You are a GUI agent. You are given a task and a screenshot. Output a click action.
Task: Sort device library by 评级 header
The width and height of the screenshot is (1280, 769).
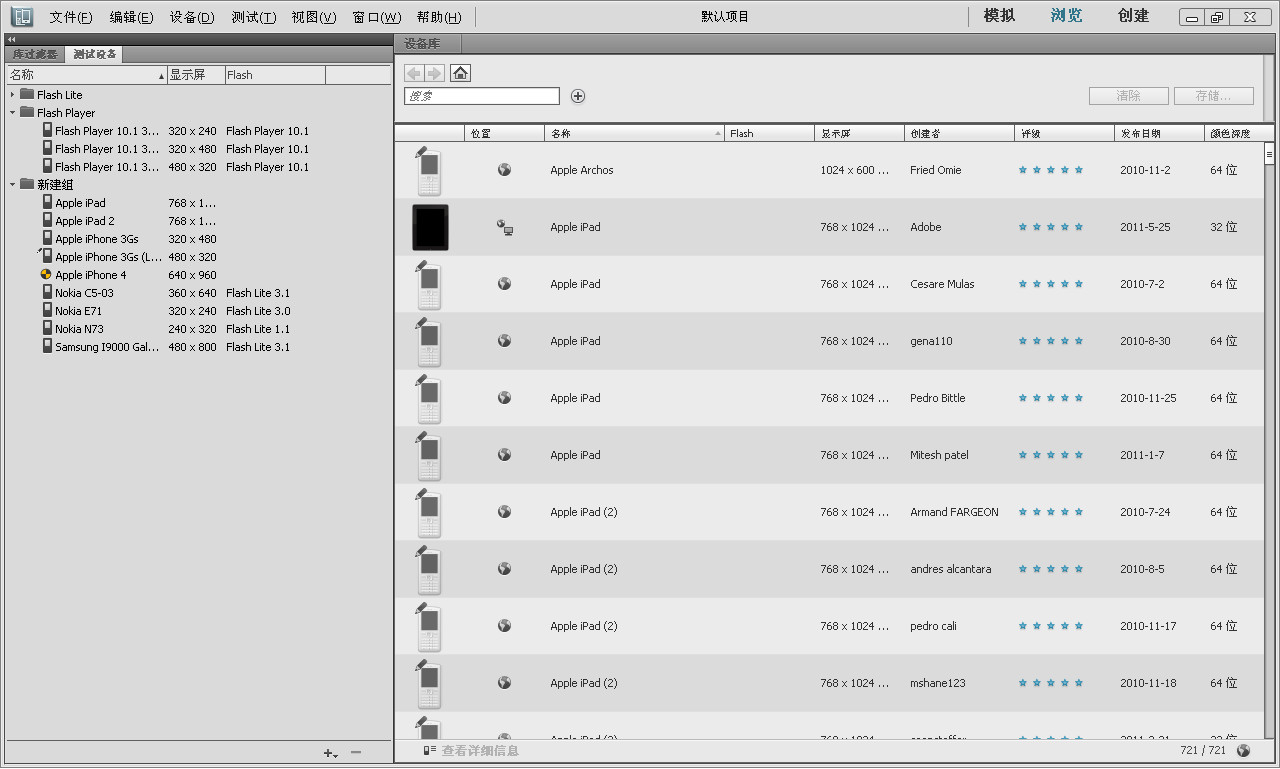pos(1064,133)
